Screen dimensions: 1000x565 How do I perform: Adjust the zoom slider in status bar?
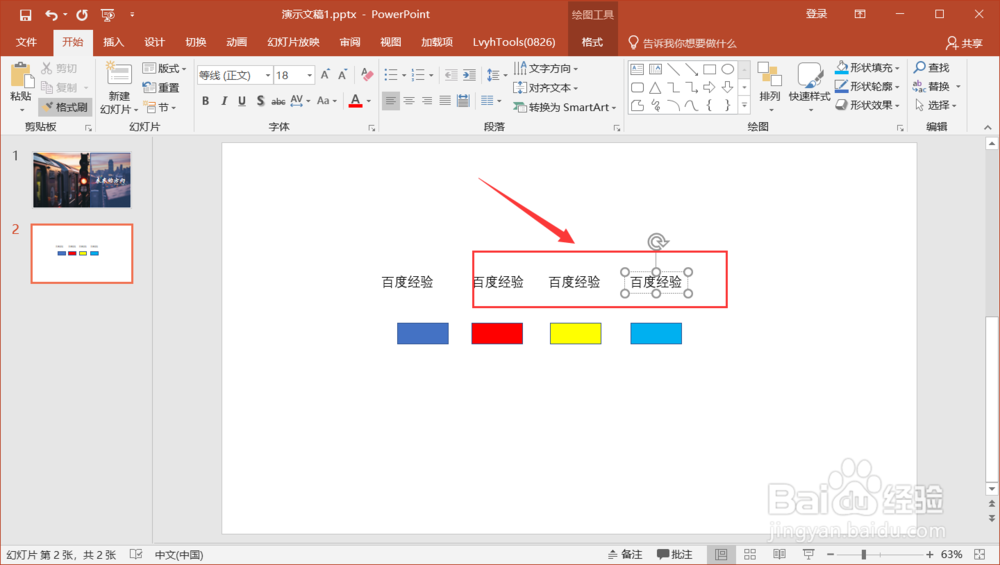click(864, 554)
